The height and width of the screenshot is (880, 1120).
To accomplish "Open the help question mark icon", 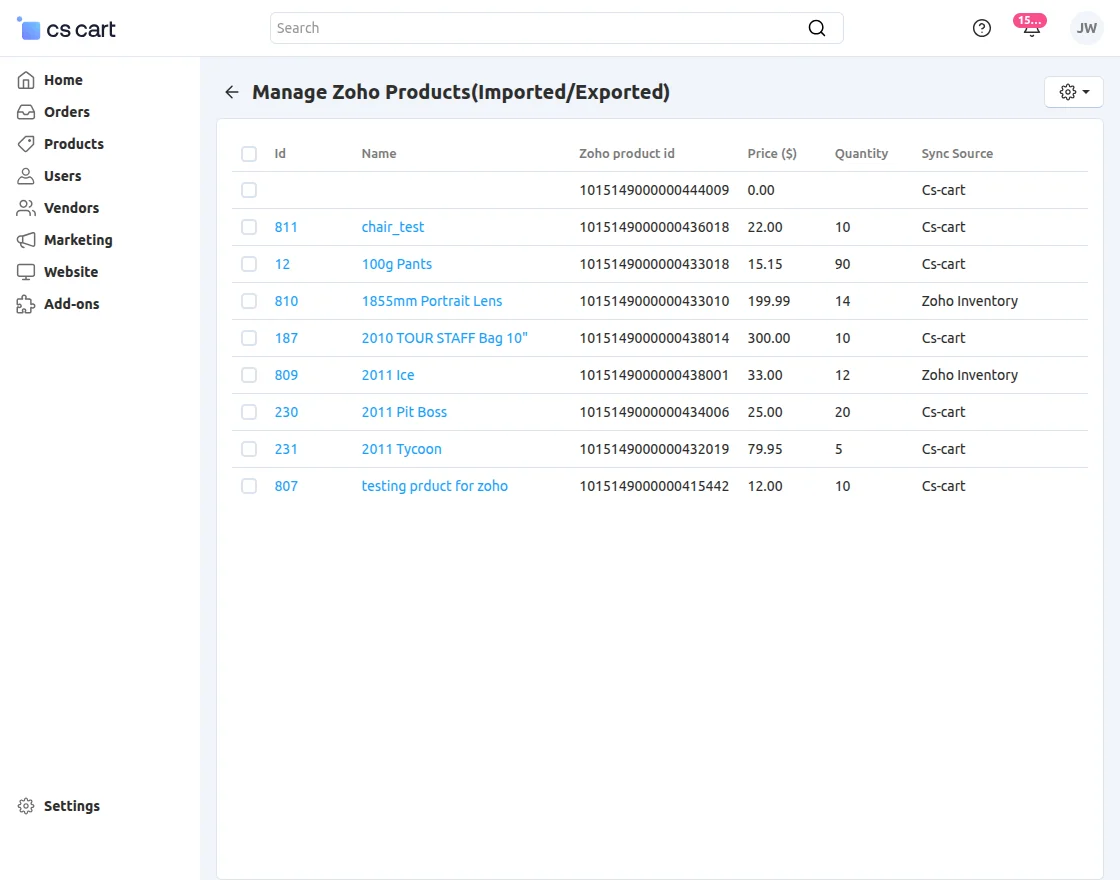I will pyautogui.click(x=981, y=28).
